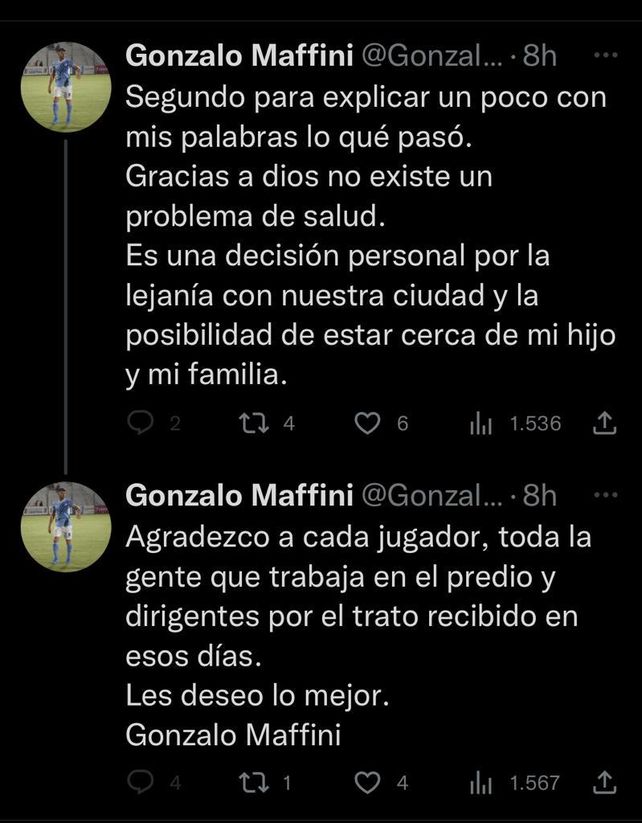Screen dimensions: 642x823
Task: Click the @Gonzal... handle in the second tweet
Action: click(431, 495)
